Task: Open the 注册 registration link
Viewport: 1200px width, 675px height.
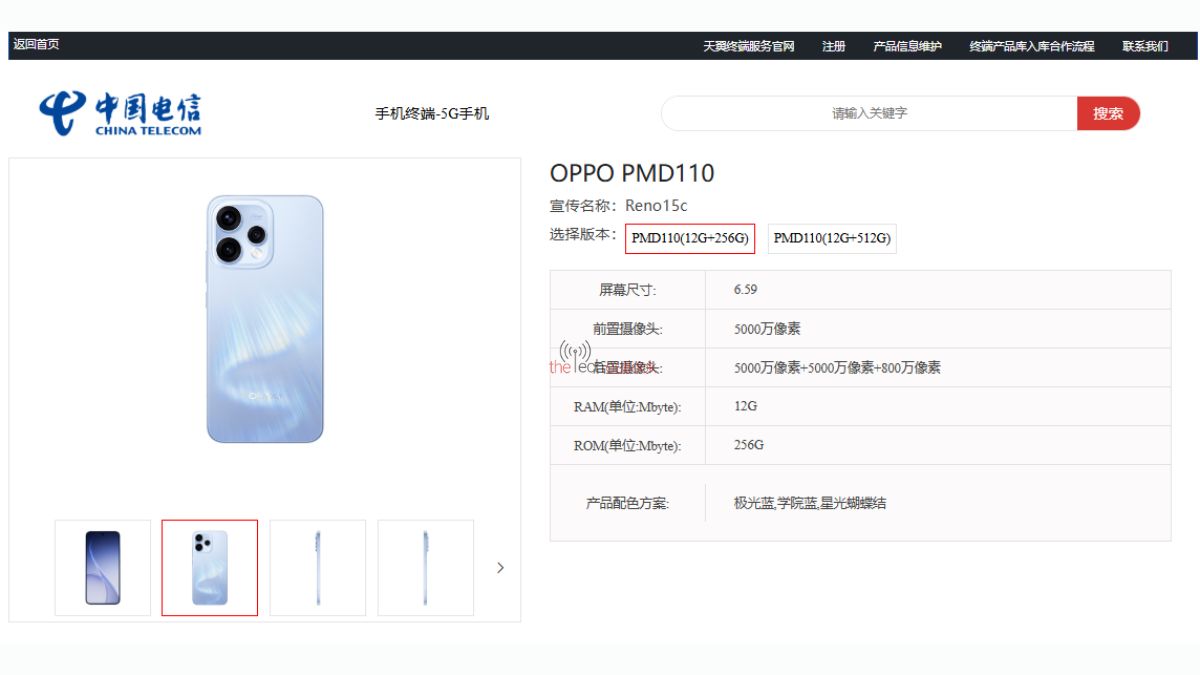Action: [x=833, y=46]
